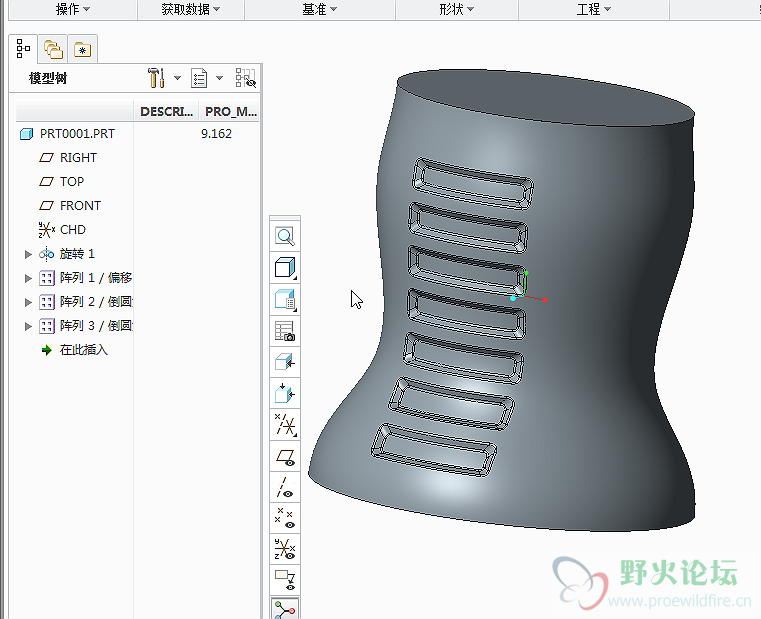This screenshot has height=619, width=761.
Task: Select the RIGHT datum plane
Action: click(x=78, y=157)
